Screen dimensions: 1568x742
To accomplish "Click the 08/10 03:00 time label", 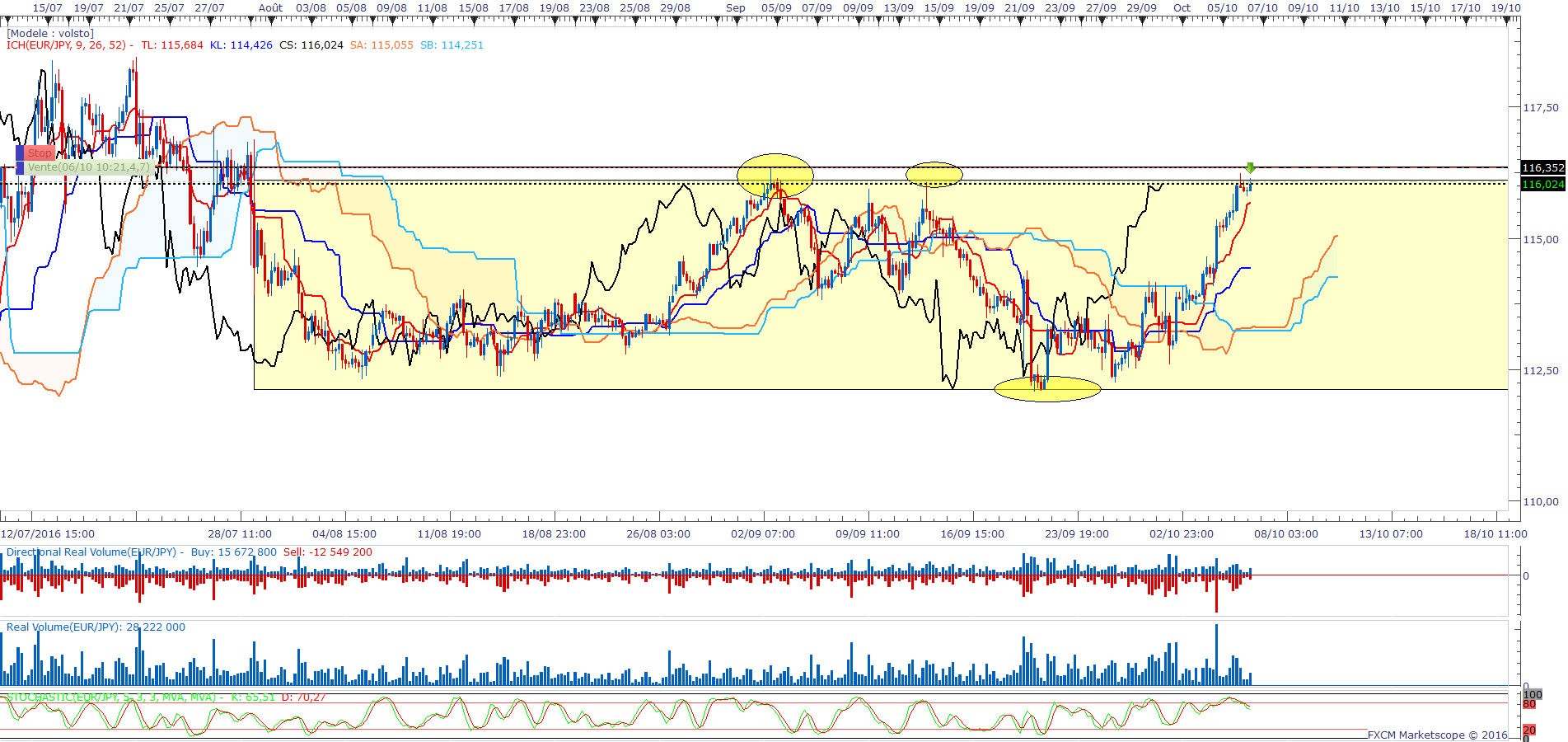I will pyautogui.click(x=1286, y=534).
